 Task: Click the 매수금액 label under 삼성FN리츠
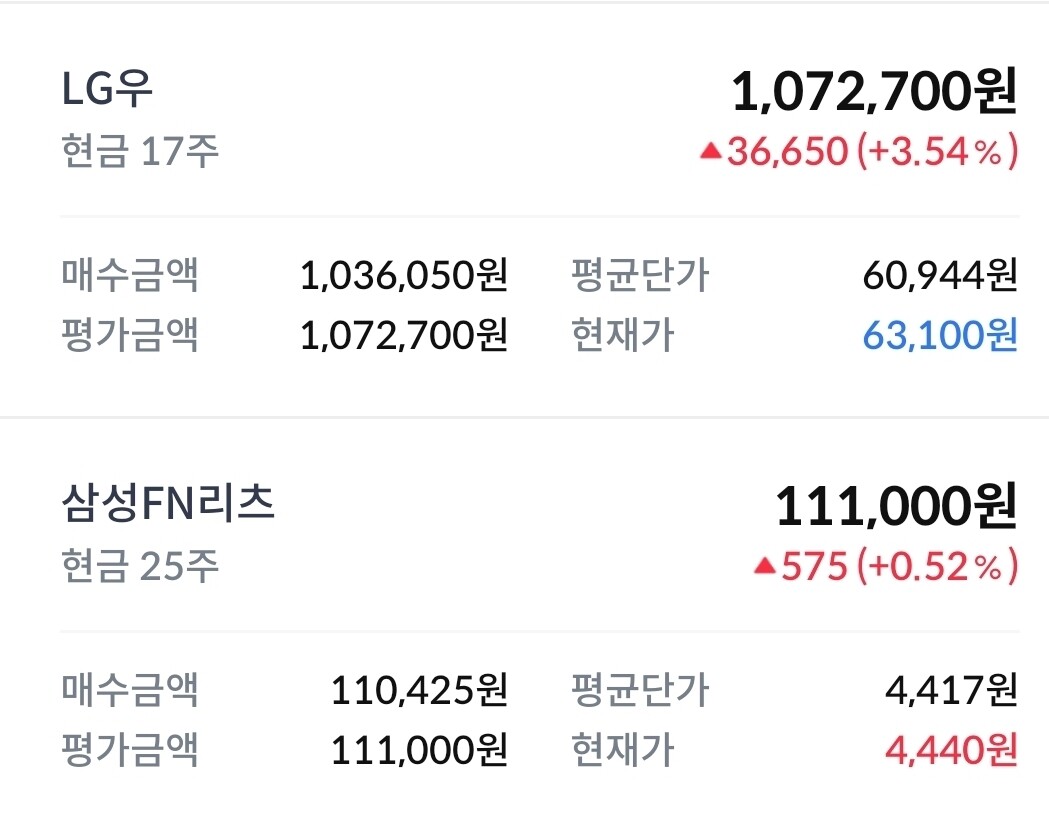point(130,689)
